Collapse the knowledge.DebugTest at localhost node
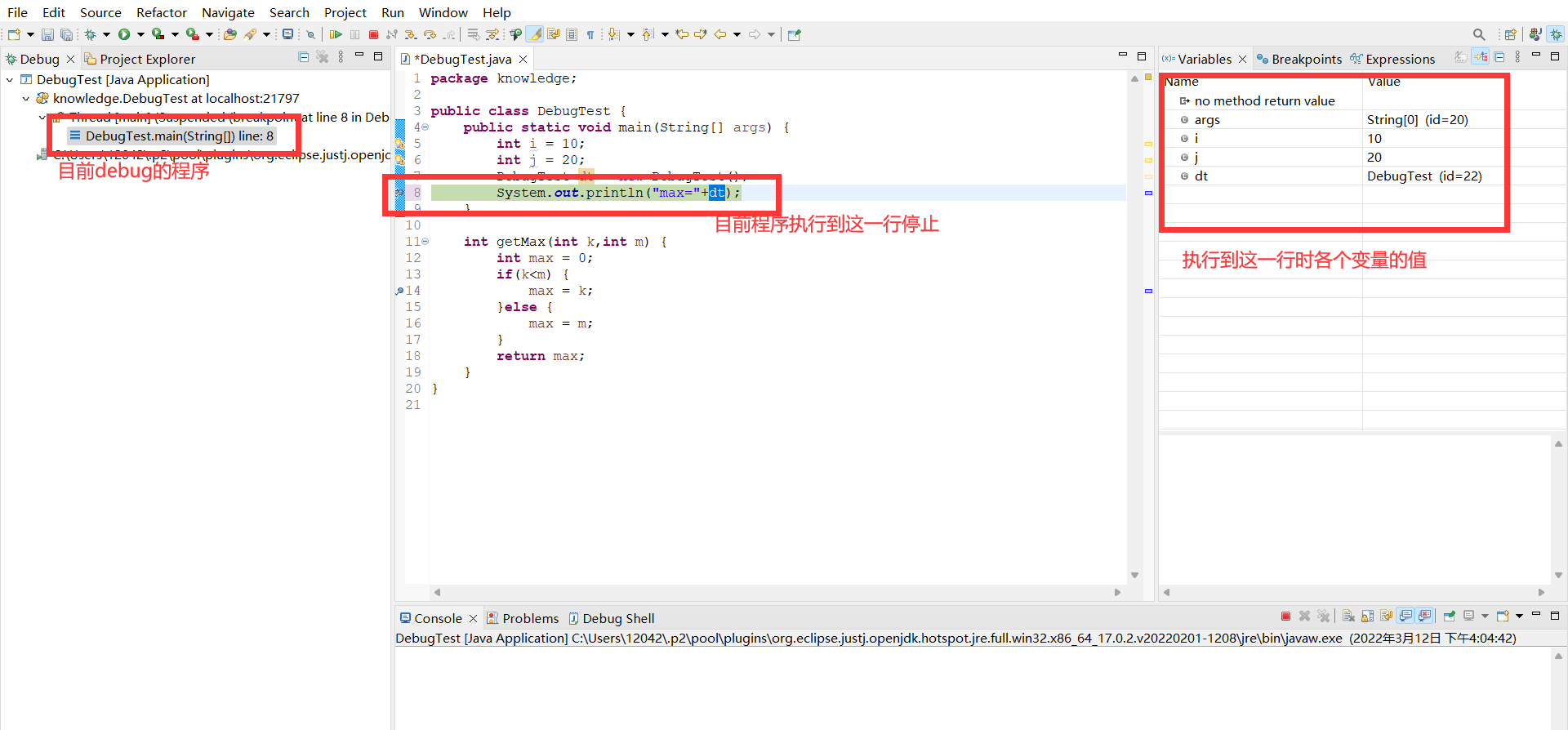The image size is (1568, 730). (26, 99)
